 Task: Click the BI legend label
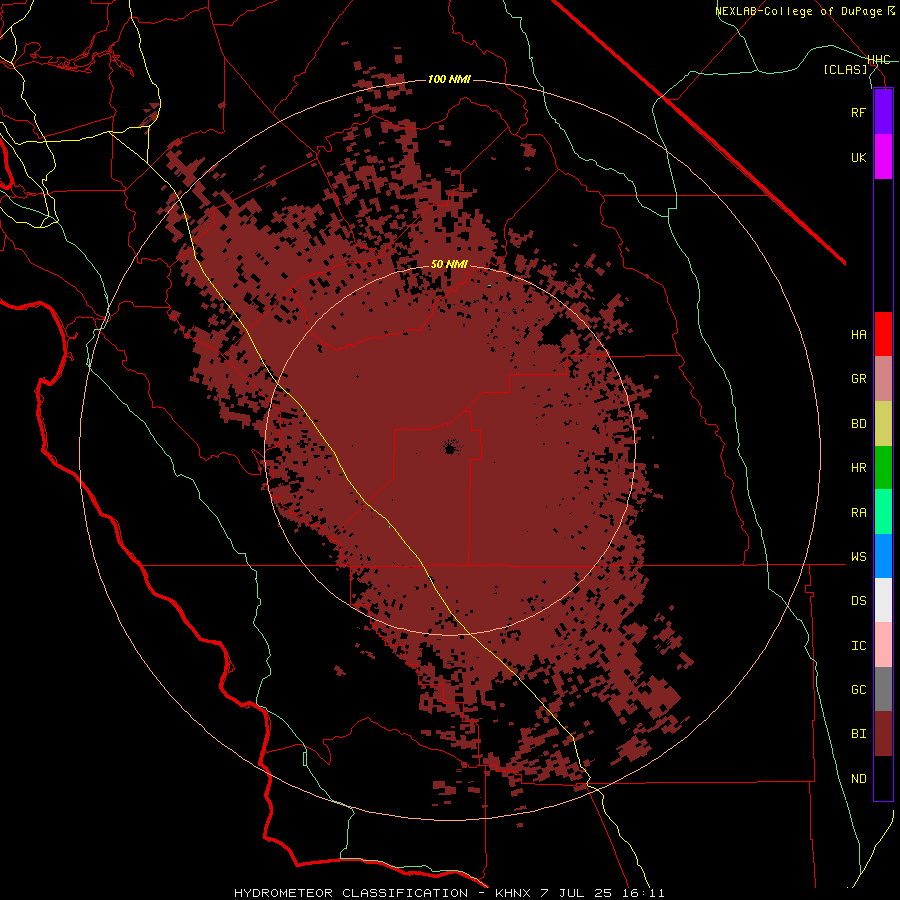click(x=859, y=734)
